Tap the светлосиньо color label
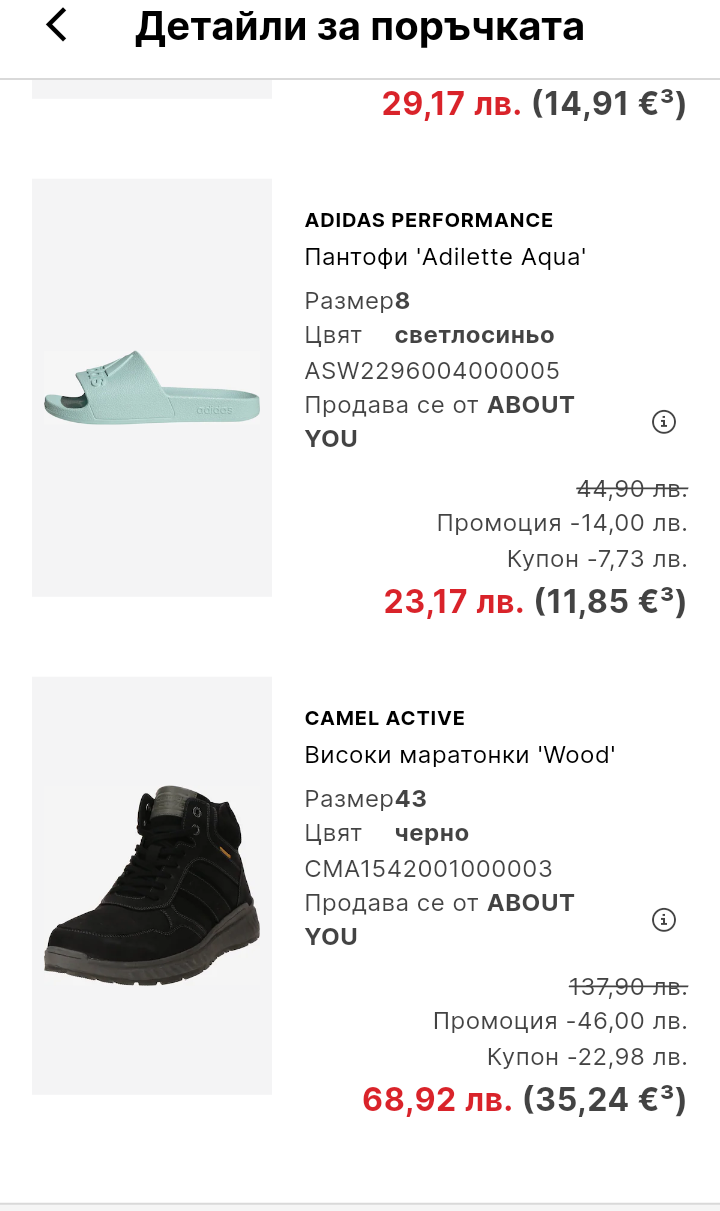The height and width of the screenshot is (1211, 720). pyautogui.click(x=474, y=335)
